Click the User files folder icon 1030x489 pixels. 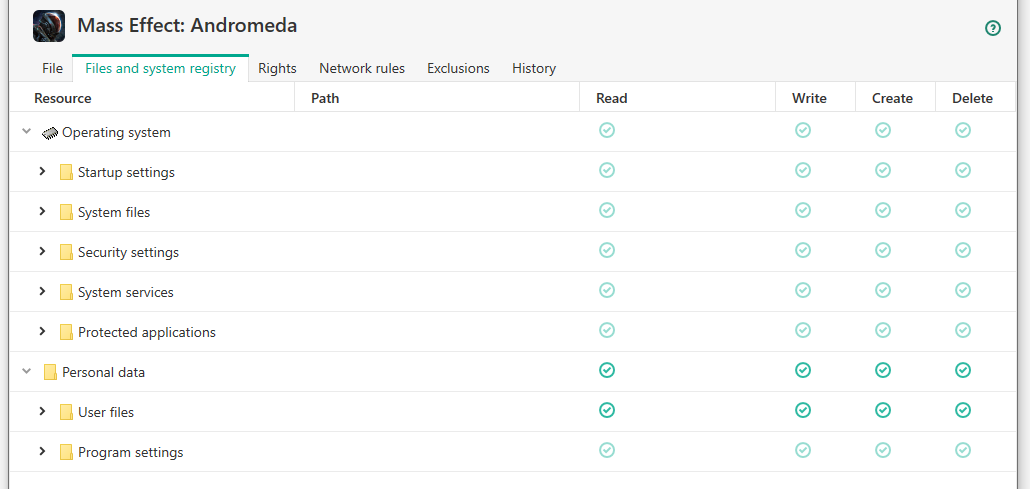point(66,412)
